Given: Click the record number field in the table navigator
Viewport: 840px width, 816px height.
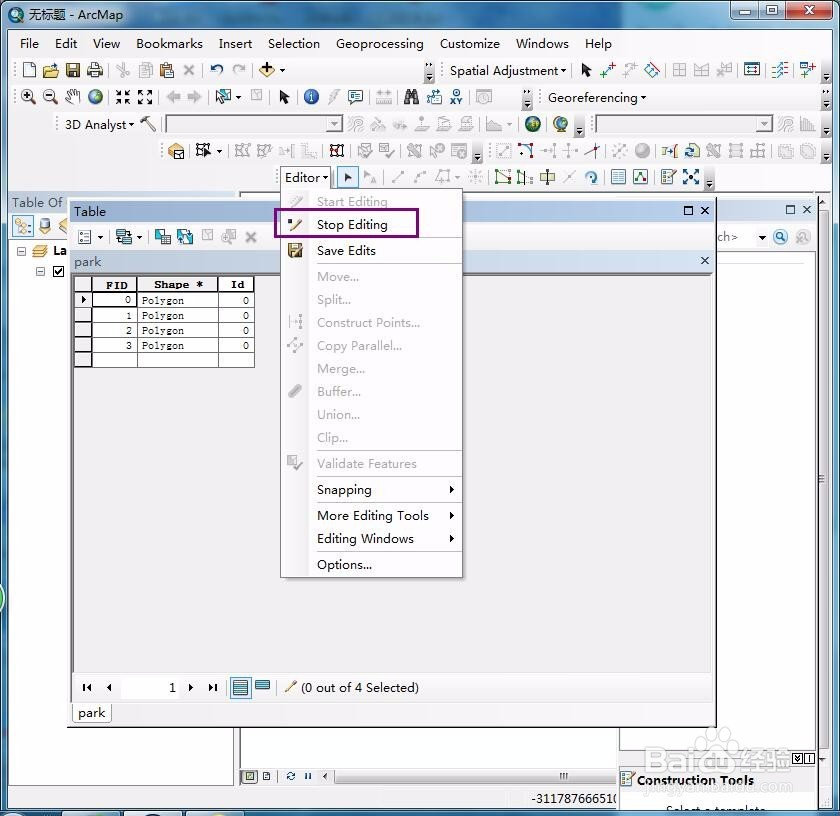Looking at the screenshot, I should tap(151, 687).
